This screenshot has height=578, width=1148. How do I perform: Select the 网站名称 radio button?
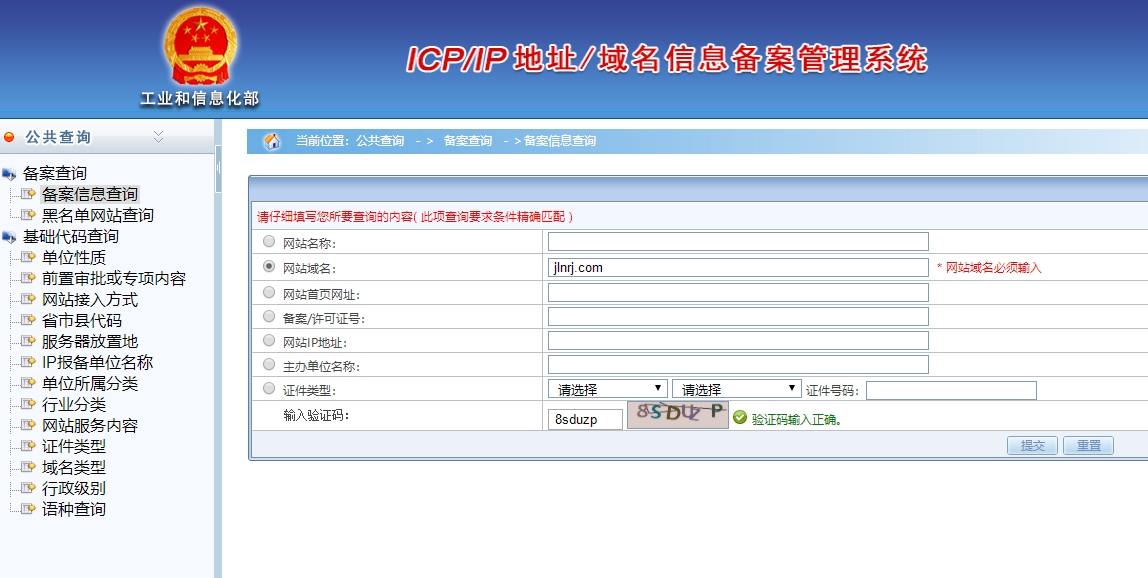pyautogui.click(x=268, y=241)
